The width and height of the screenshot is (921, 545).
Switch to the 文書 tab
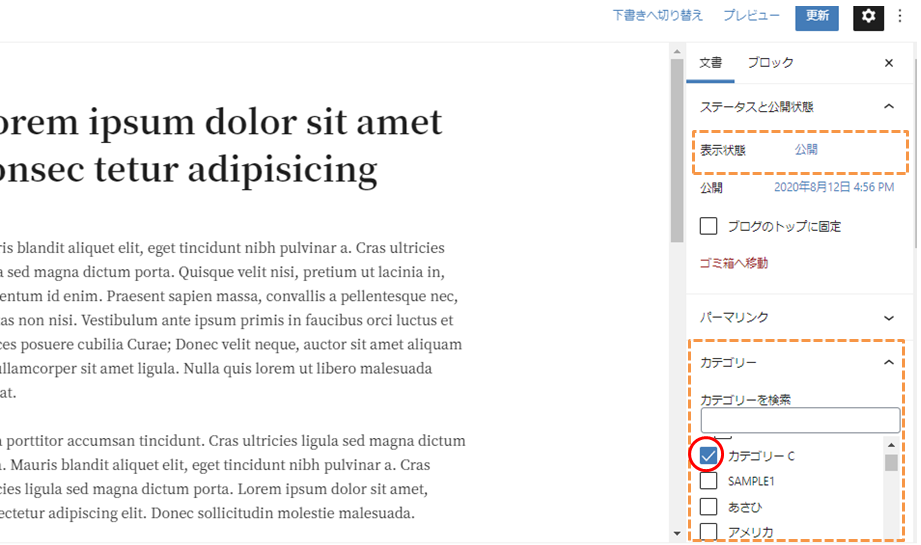point(710,63)
